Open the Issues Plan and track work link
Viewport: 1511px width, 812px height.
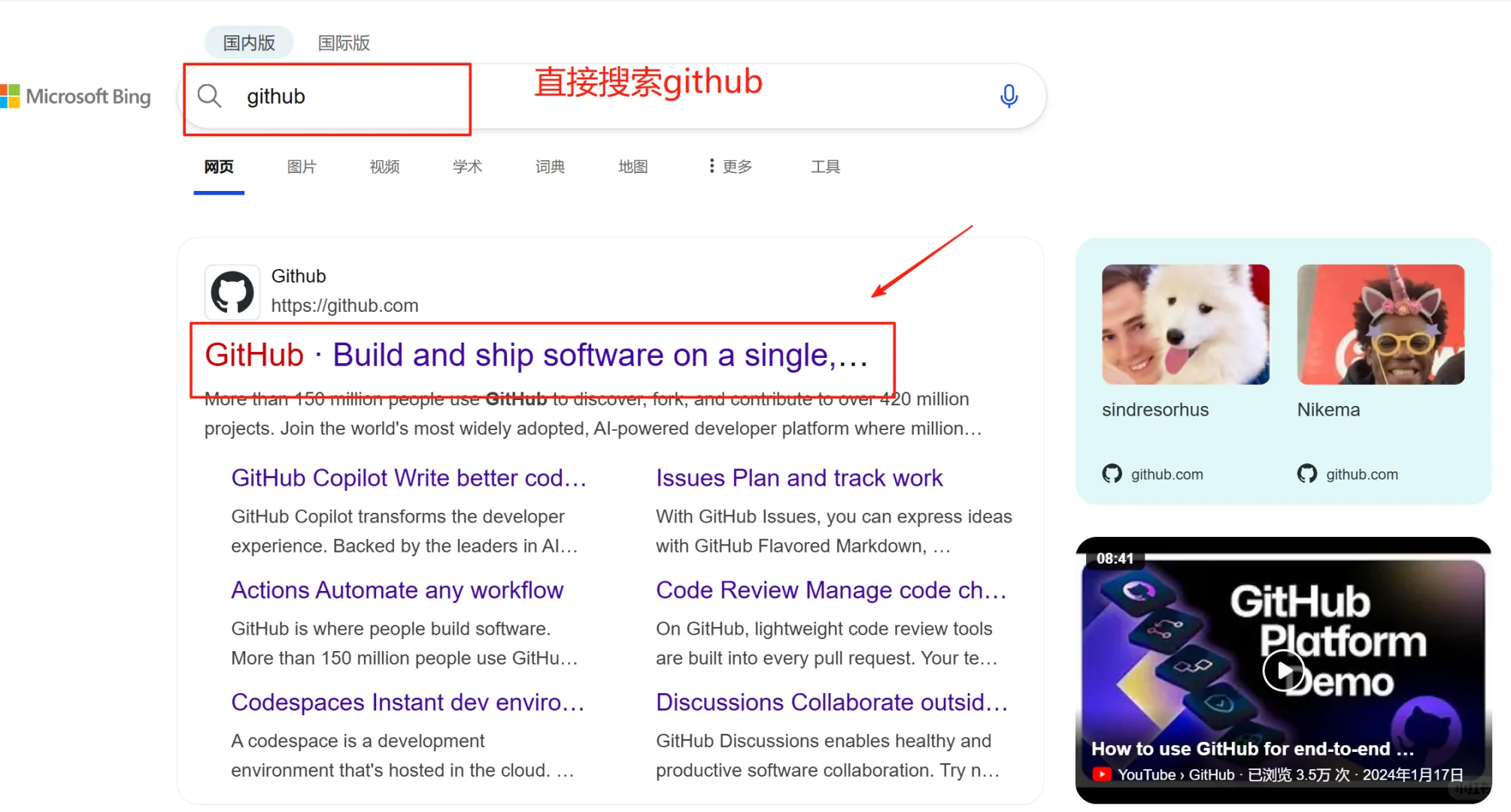pos(799,477)
